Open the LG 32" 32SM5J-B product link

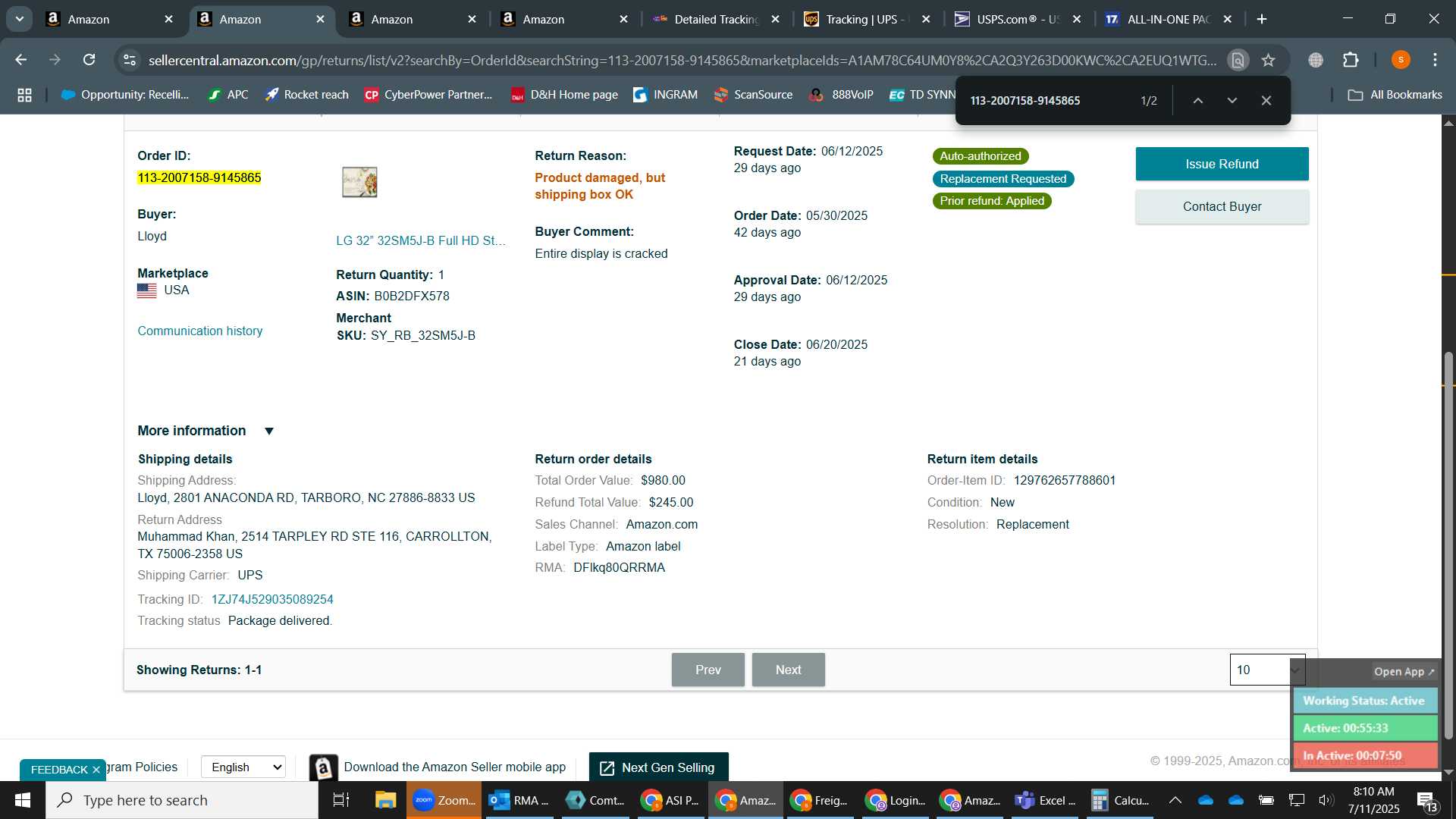[x=421, y=240]
